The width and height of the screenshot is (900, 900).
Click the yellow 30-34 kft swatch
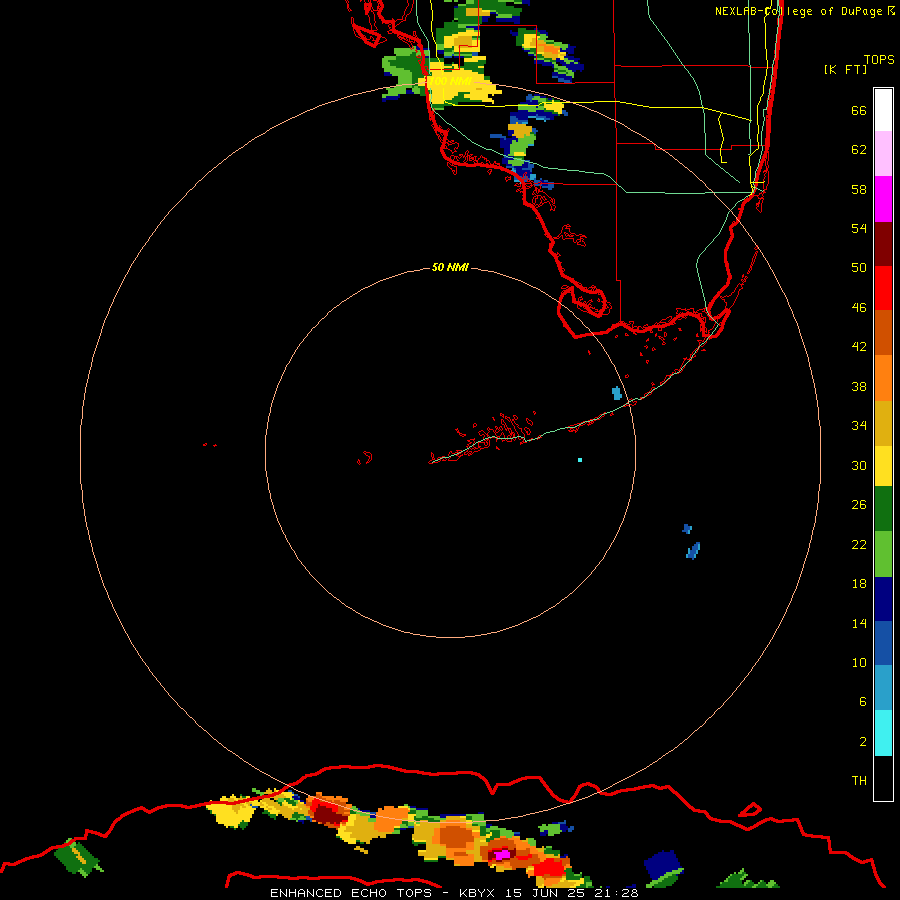click(883, 466)
